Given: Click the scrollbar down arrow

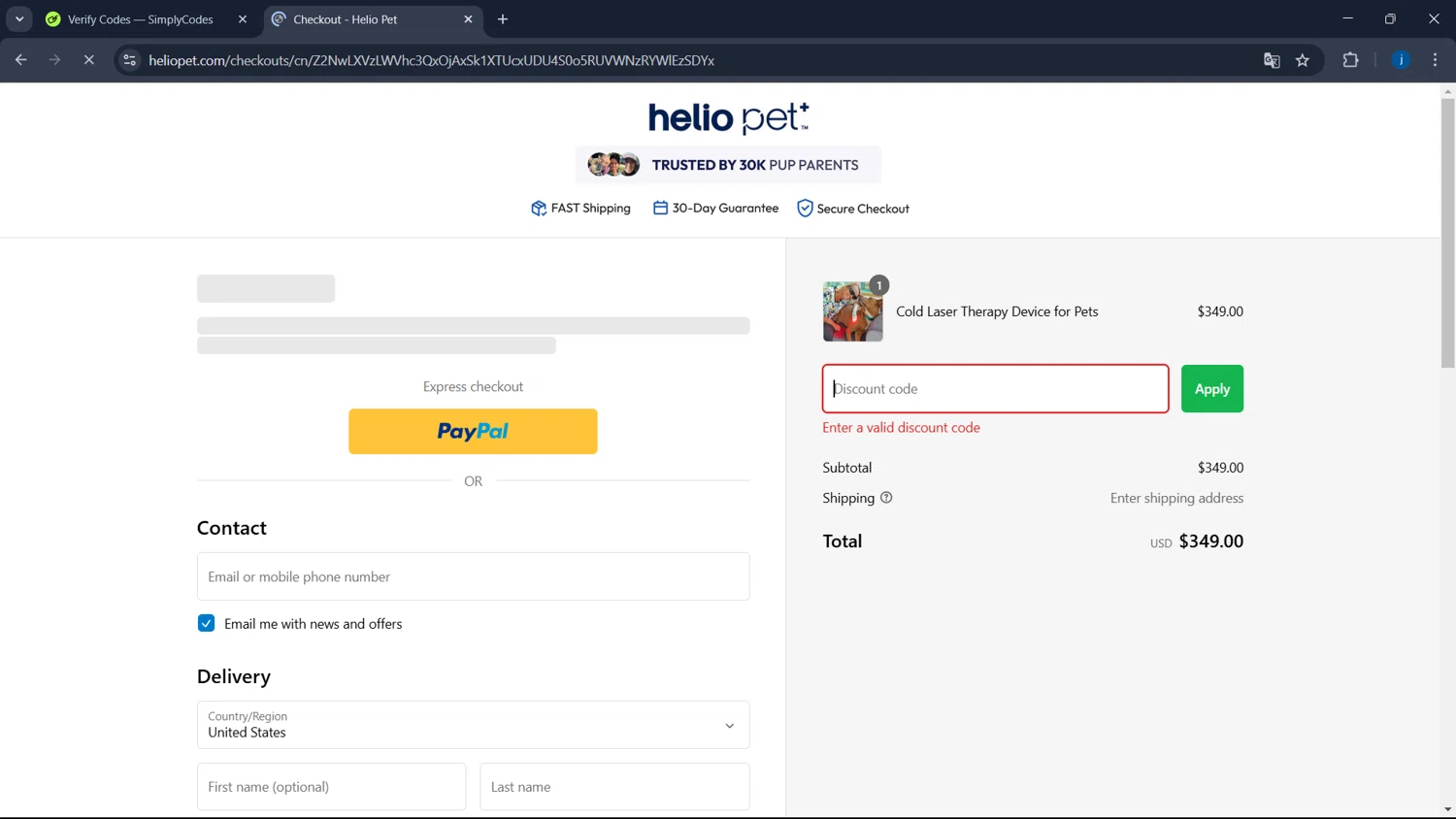Looking at the screenshot, I should pyautogui.click(x=1447, y=809).
